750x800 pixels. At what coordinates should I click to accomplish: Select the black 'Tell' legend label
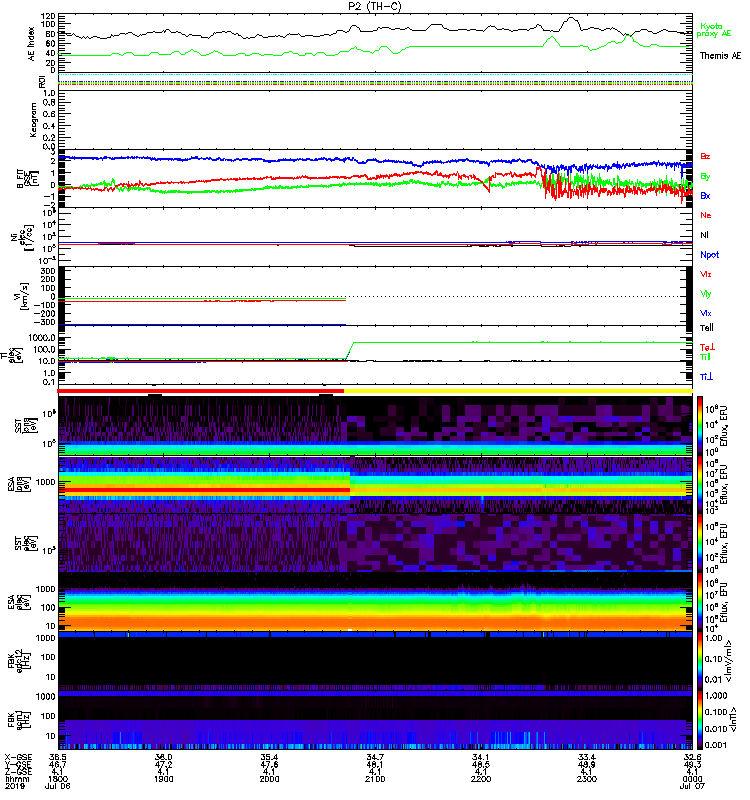click(707, 328)
